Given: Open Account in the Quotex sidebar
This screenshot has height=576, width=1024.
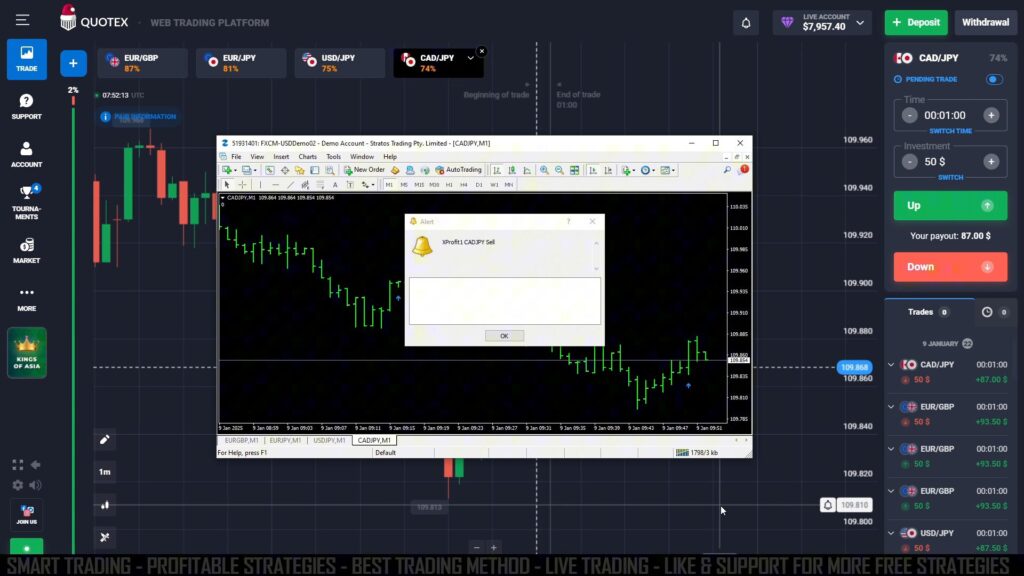Looking at the screenshot, I should point(26,155).
